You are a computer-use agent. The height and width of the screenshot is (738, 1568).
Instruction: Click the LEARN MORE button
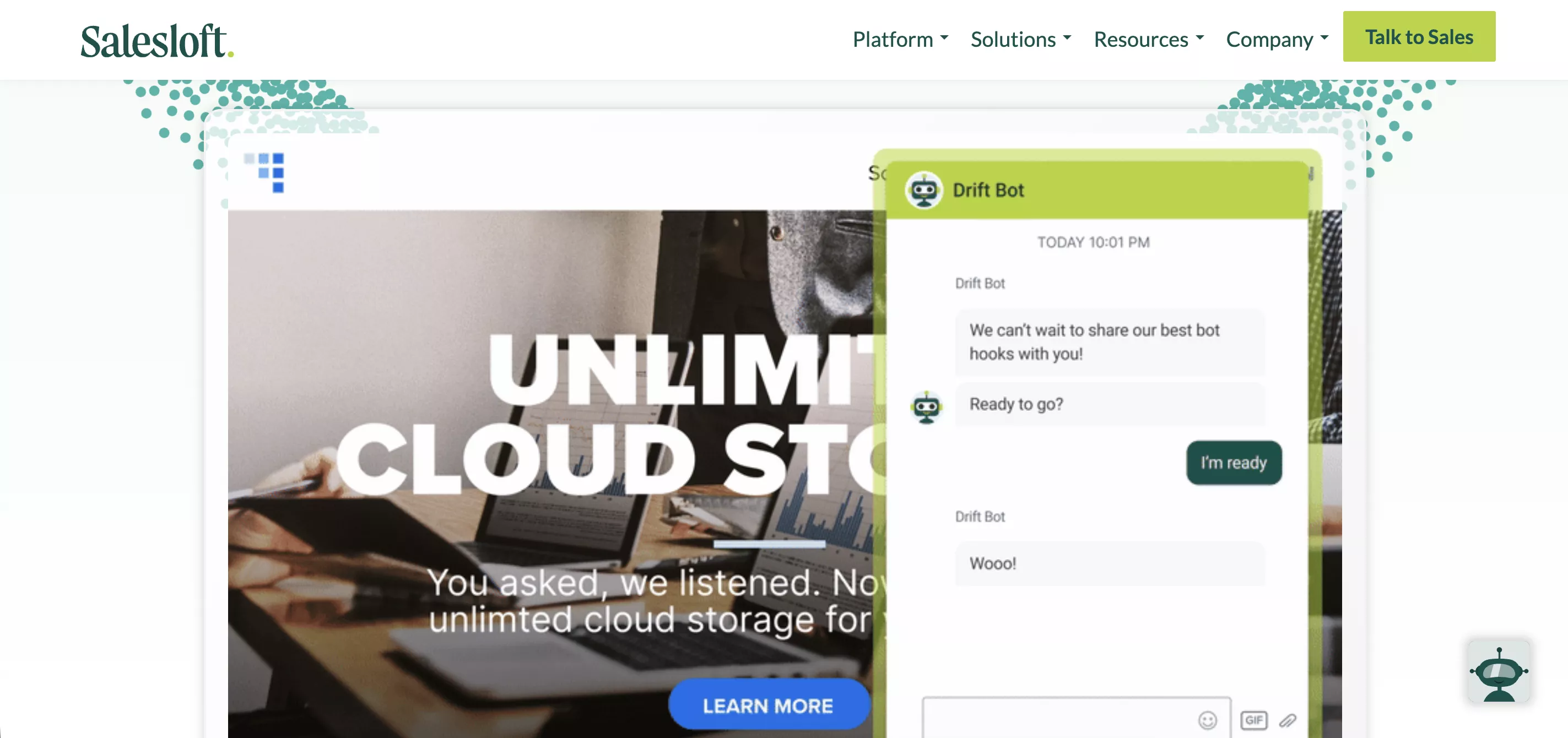click(x=767, y=705)
